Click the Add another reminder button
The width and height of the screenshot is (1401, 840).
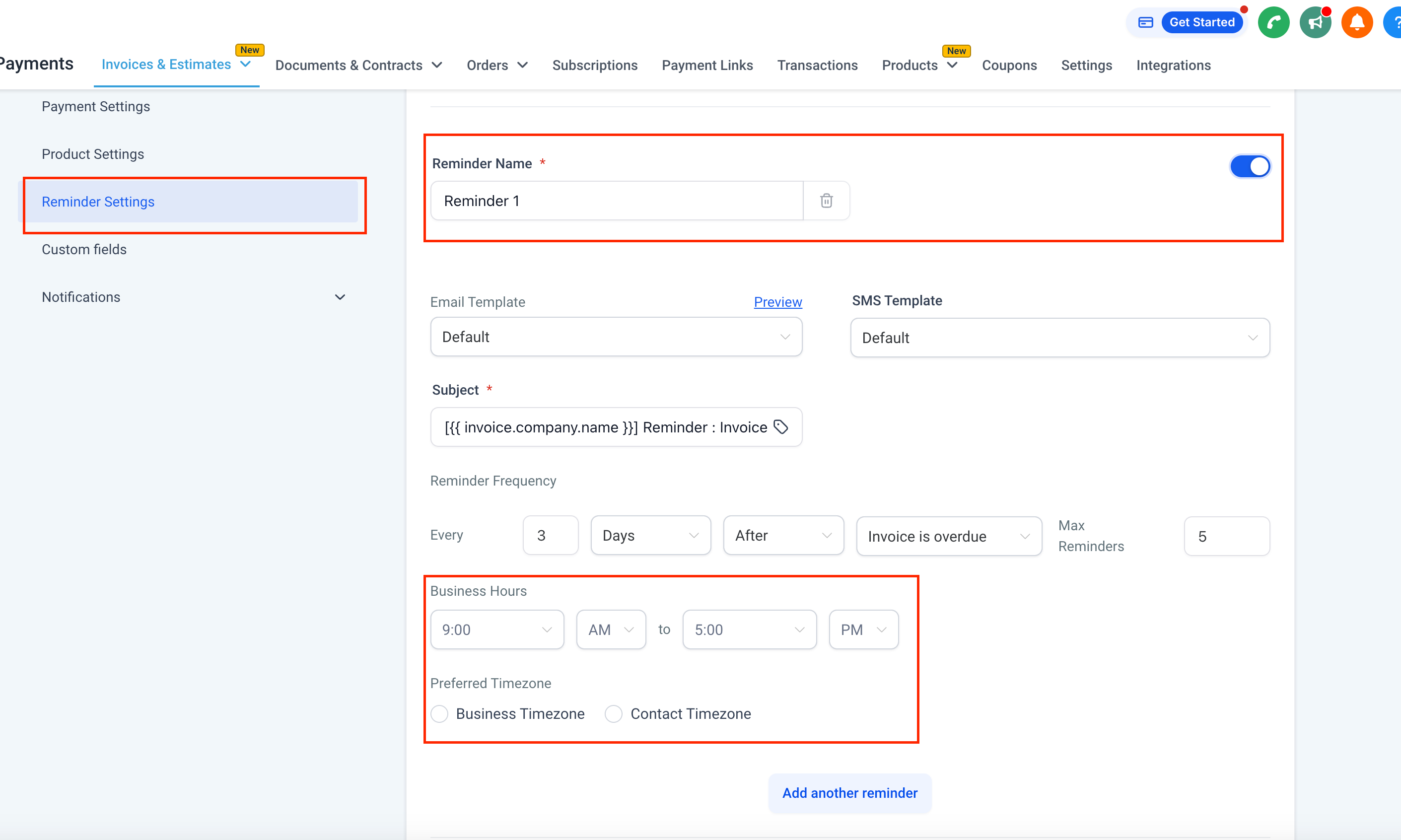pyautogui.click(x=849, y=793)
